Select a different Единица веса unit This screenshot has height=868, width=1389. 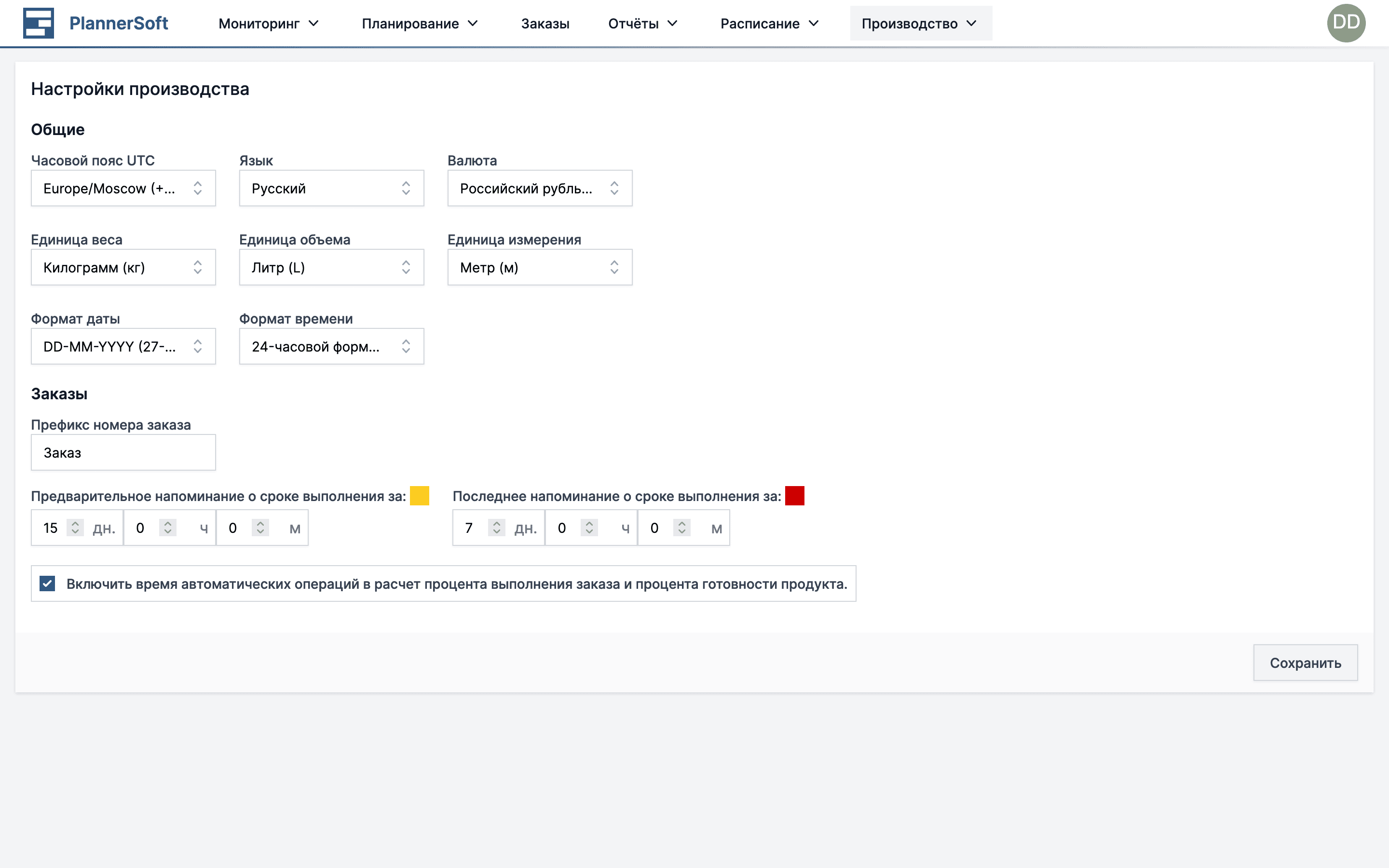[x=123, y=267]
